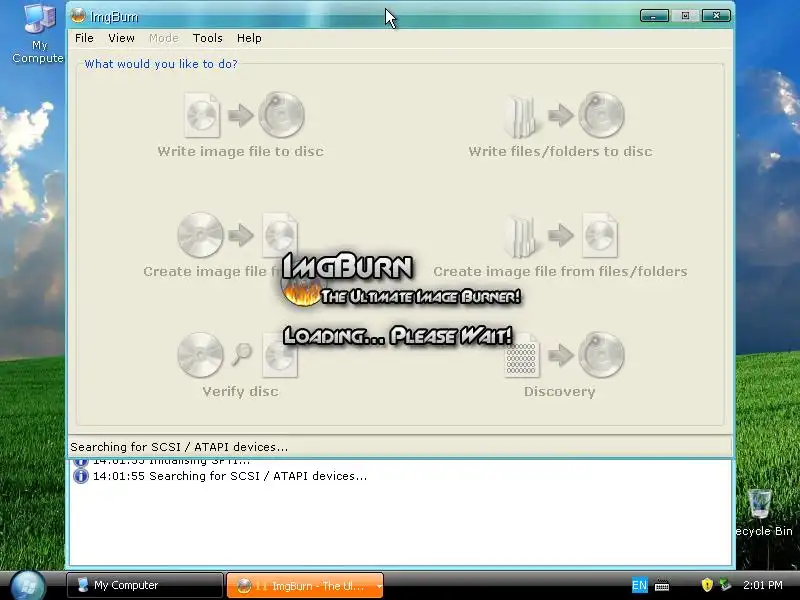Open the My Computer desktop icon

pos(39,33)
